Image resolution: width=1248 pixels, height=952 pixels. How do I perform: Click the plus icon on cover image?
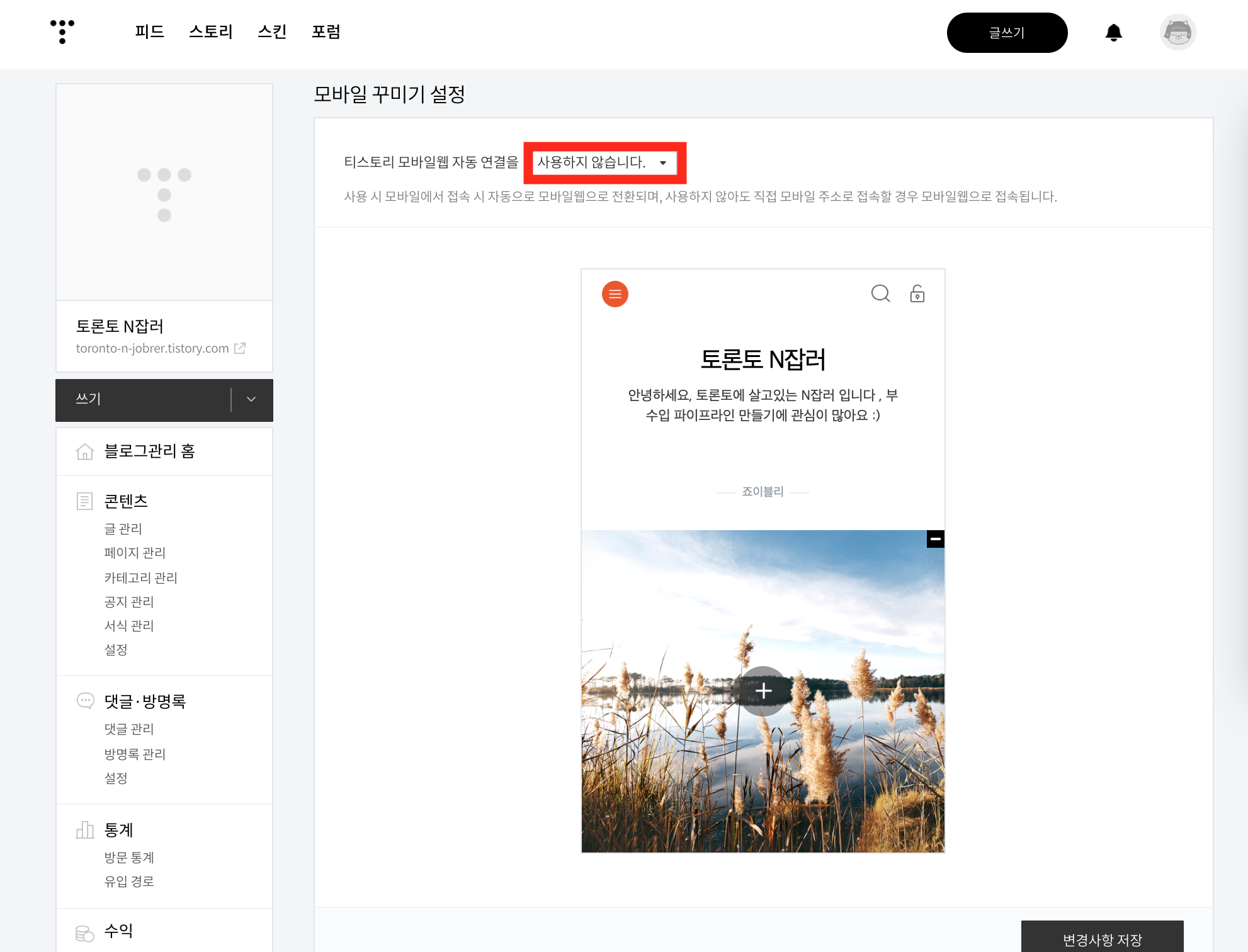click(763, 691)
